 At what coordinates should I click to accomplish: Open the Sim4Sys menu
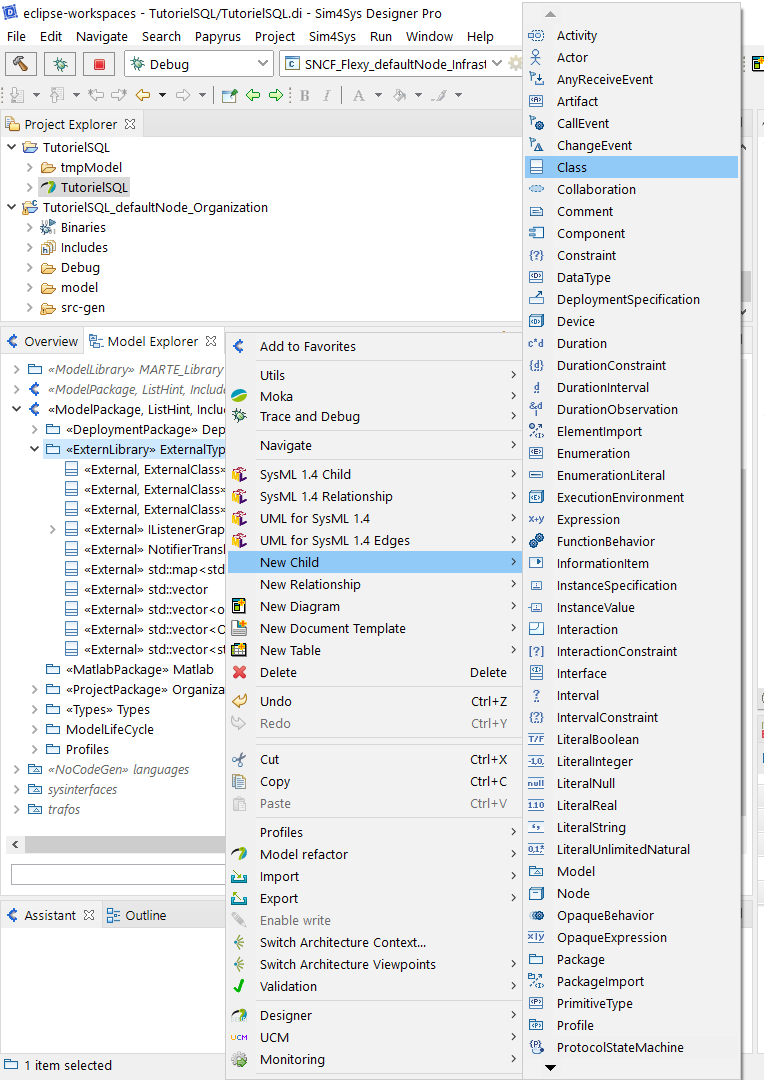click(x=332, y=37)
